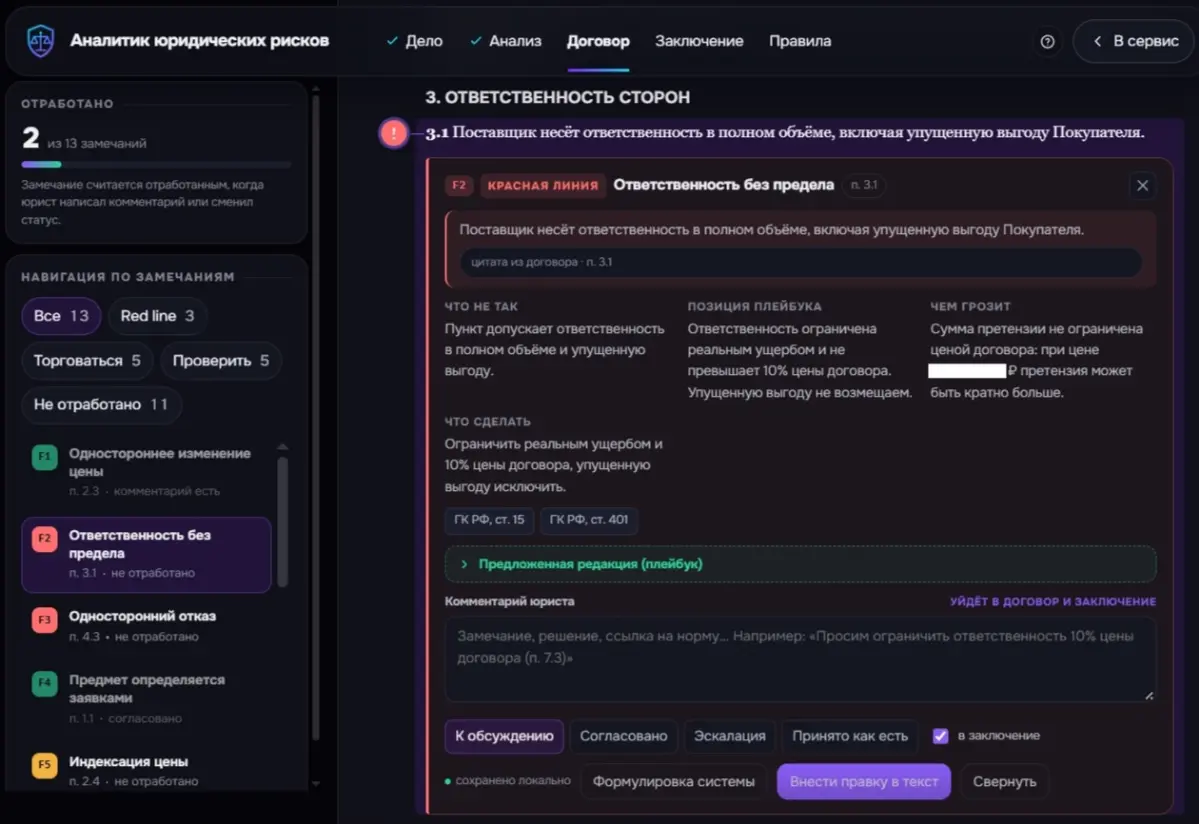Set status to Эскалация
The image size is (1199, 824).
pyautogui.click(x=729, y=736)
